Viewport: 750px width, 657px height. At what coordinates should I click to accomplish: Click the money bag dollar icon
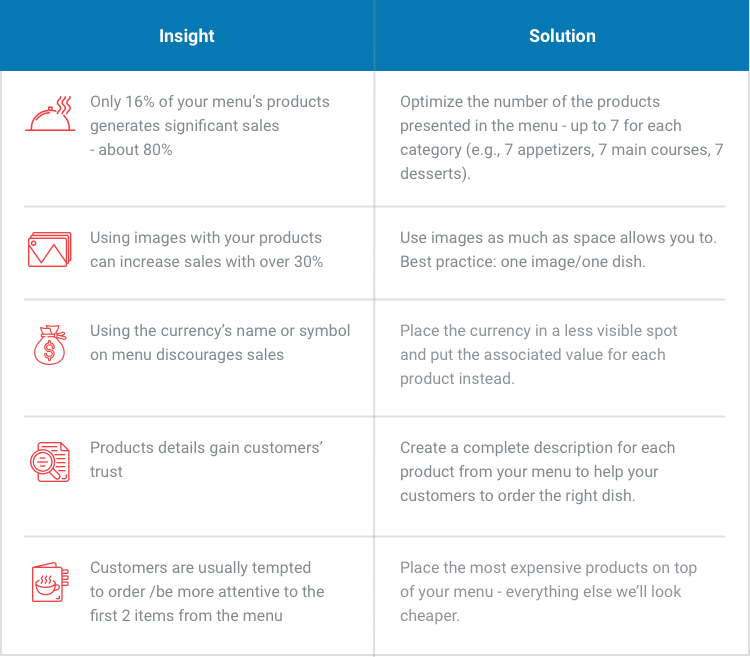pos(50,345)
